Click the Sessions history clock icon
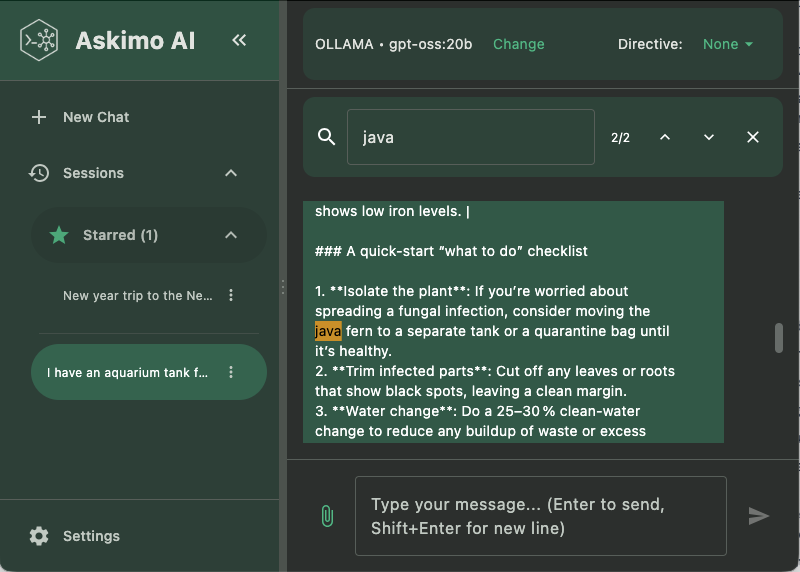Screen dimensions: 800x572 (39, 173)
